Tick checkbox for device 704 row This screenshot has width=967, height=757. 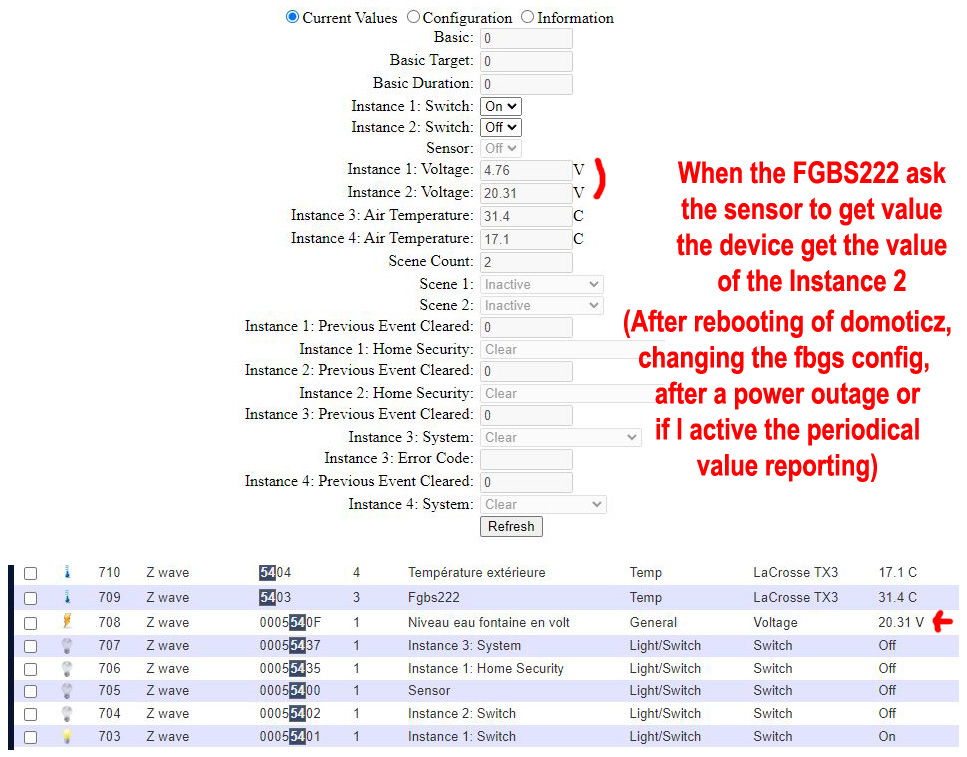(x=30, y=714)
